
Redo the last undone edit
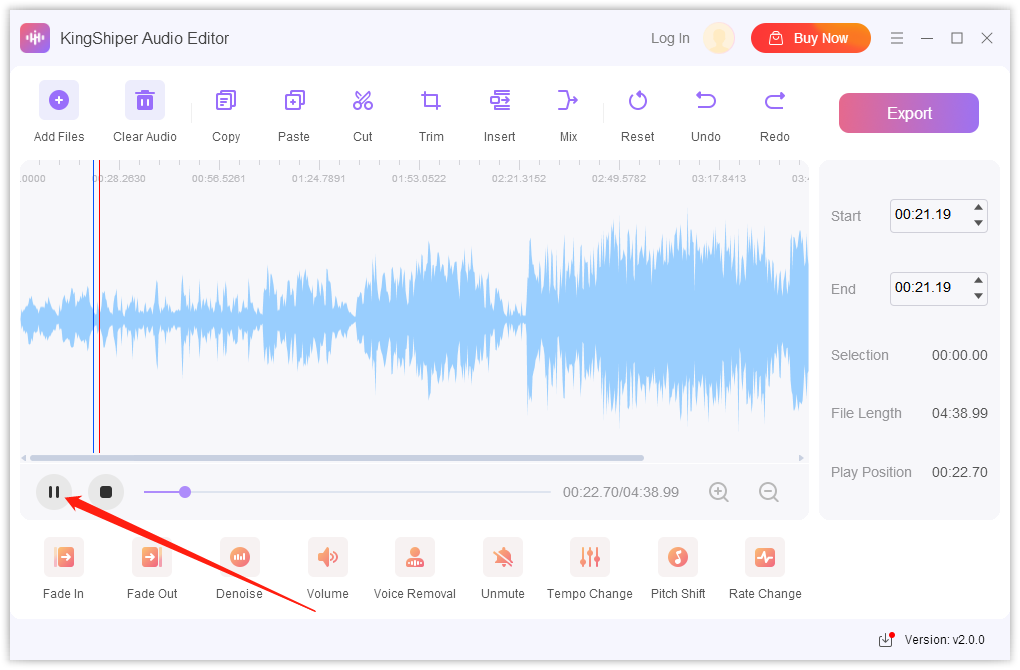[775, 101]
